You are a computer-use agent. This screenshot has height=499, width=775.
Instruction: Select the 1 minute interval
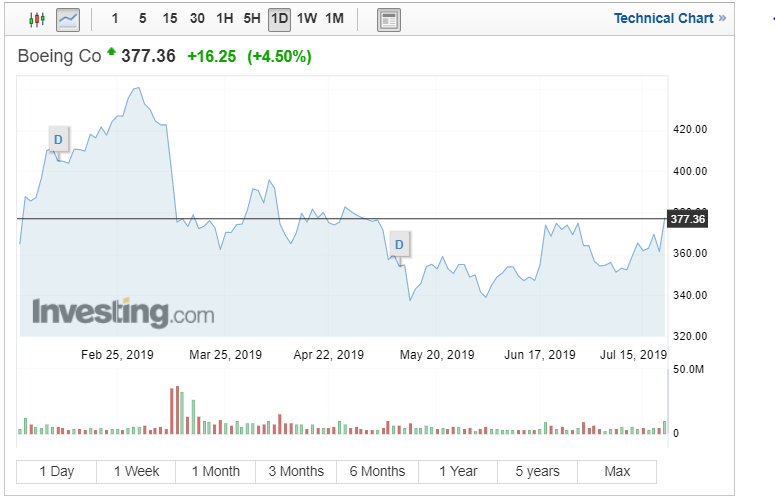click(115, 19)
